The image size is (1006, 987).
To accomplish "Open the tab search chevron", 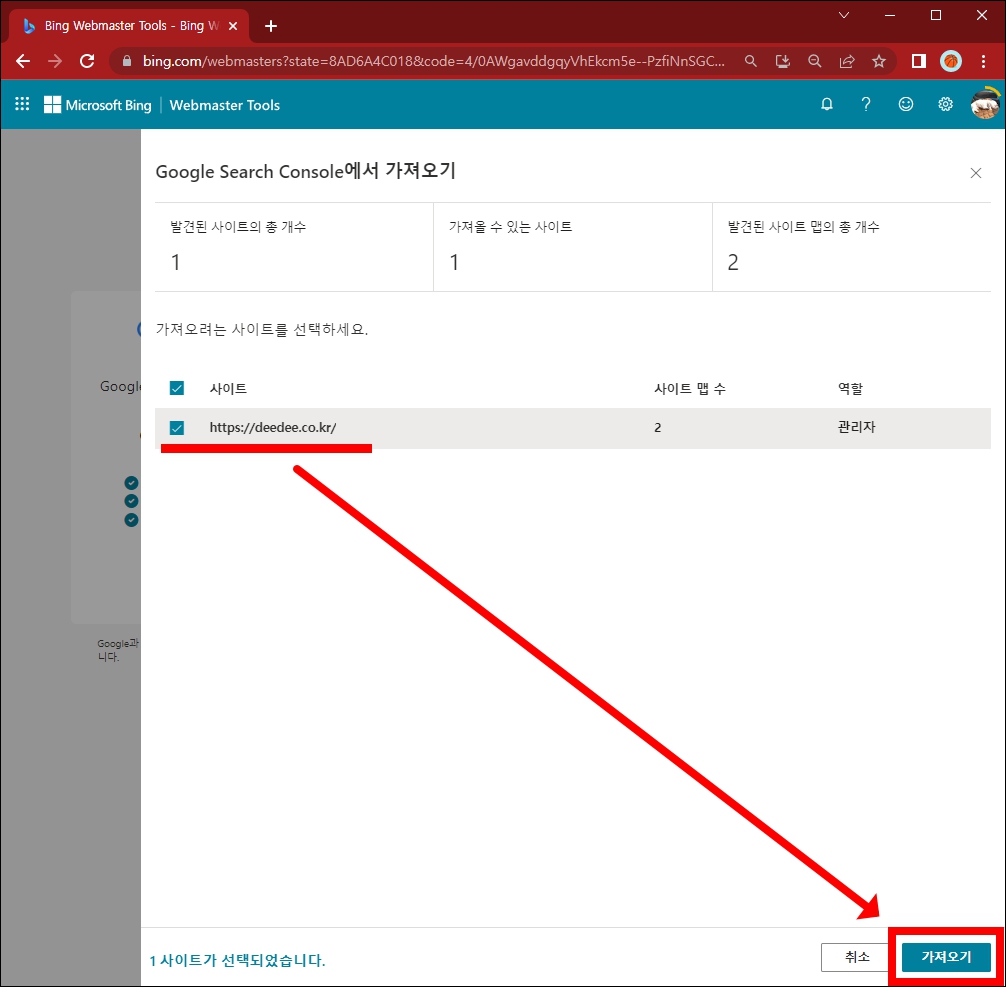I will 844,15.
